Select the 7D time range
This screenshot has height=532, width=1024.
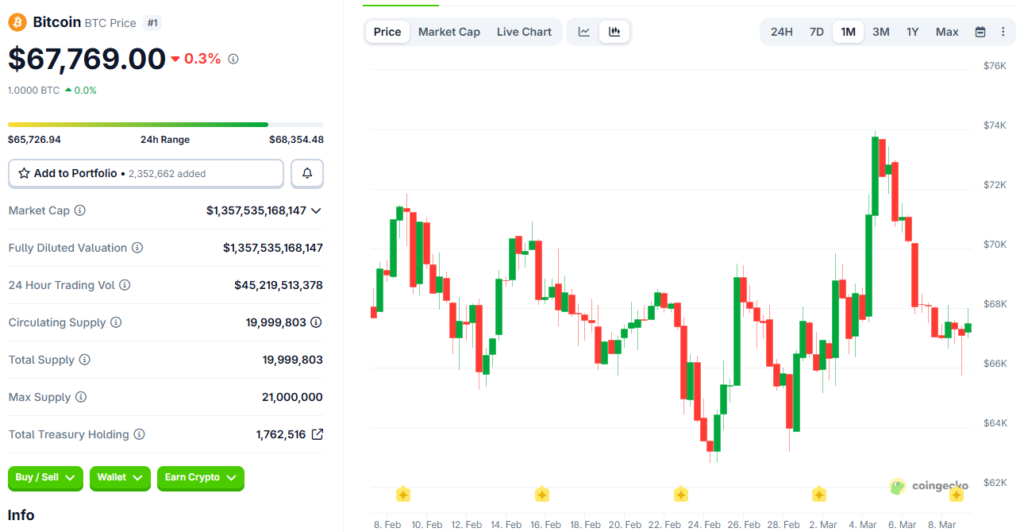(x=816, y=32)
